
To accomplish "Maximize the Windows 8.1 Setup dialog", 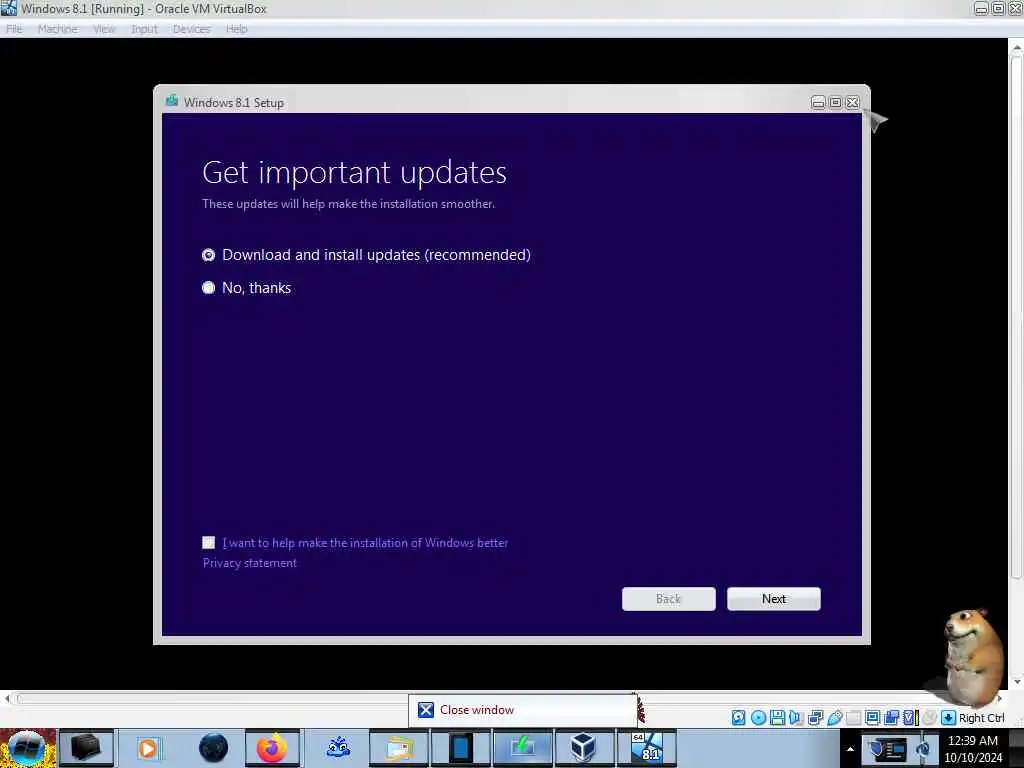I will pyautogui.click(x=835, y=103).
